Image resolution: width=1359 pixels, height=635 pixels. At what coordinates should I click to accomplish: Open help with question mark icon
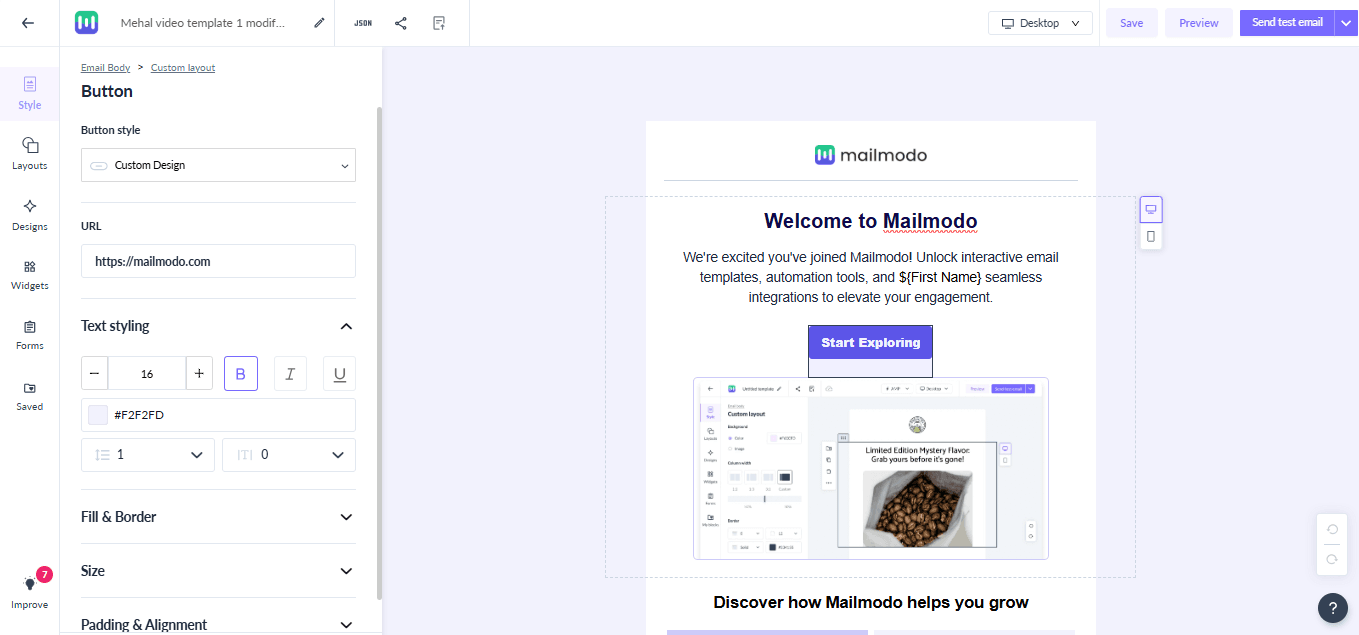click(x=1333, y=607)
